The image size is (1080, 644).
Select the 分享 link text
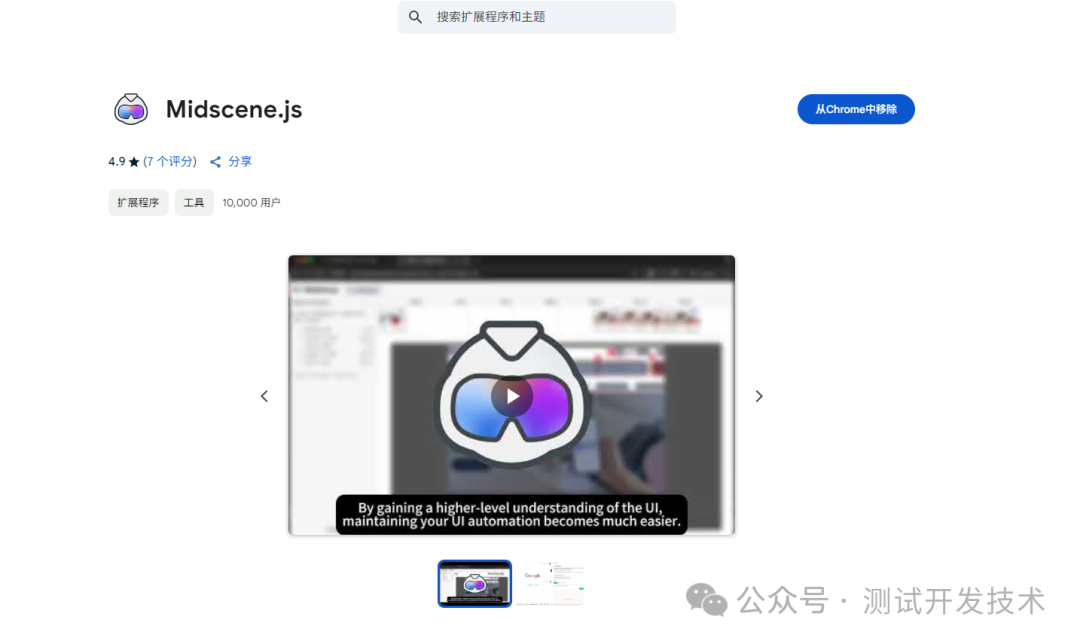(240, 161)
